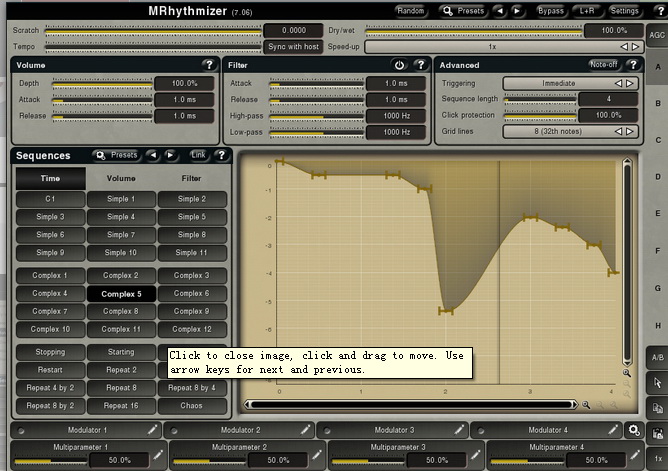Viewport: 668px width, 471px height.
Task: Toggle the Filter section power icon
Action: (x=399, y=65)
